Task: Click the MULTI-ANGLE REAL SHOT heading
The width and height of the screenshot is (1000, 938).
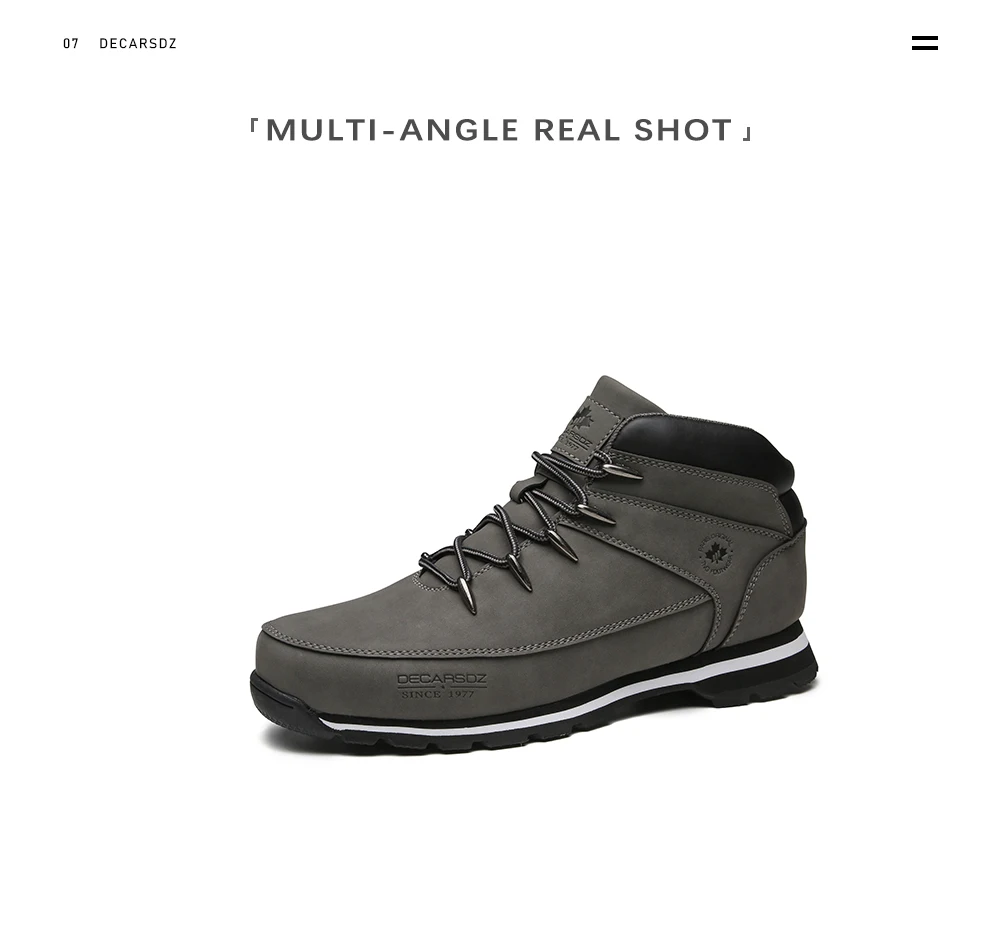Action: click(x=500, y=130)
